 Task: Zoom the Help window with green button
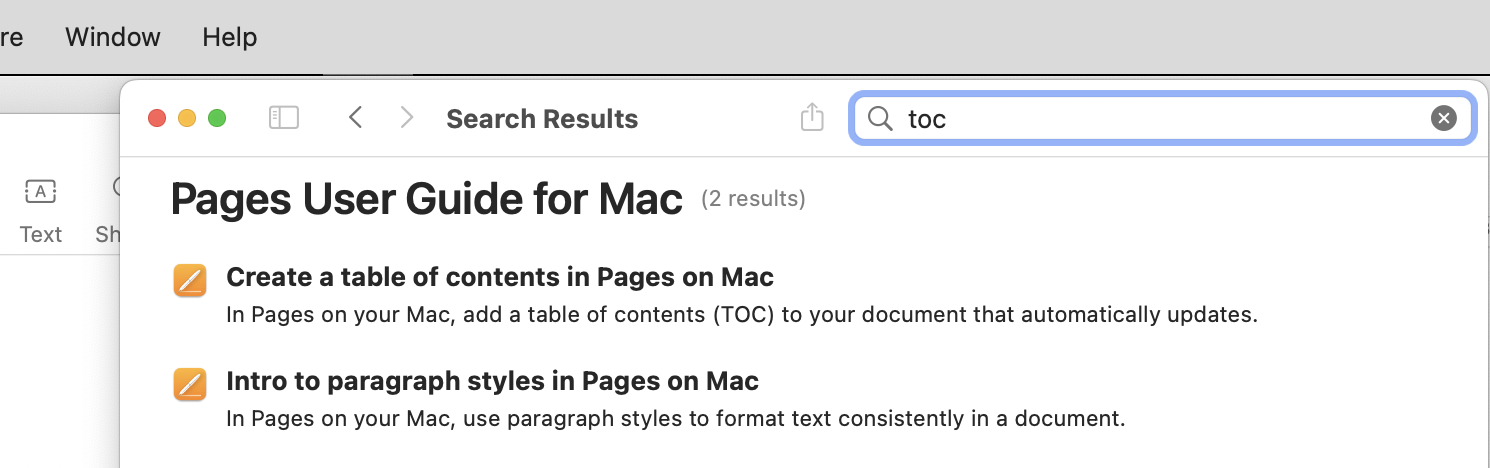217,118
